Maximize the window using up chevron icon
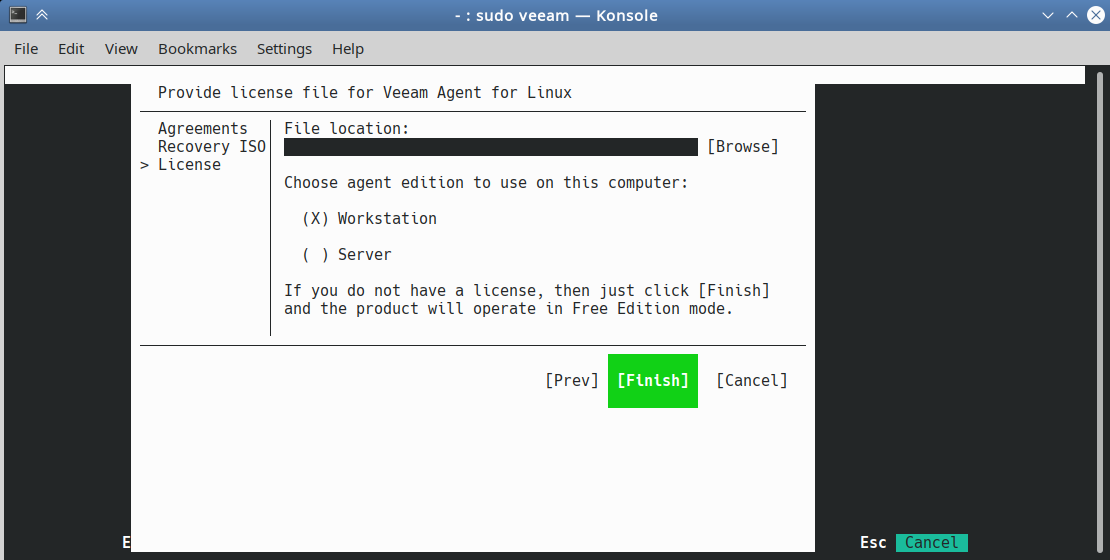The width and height of the screenshot is (1110, 560). [1072, 15]
